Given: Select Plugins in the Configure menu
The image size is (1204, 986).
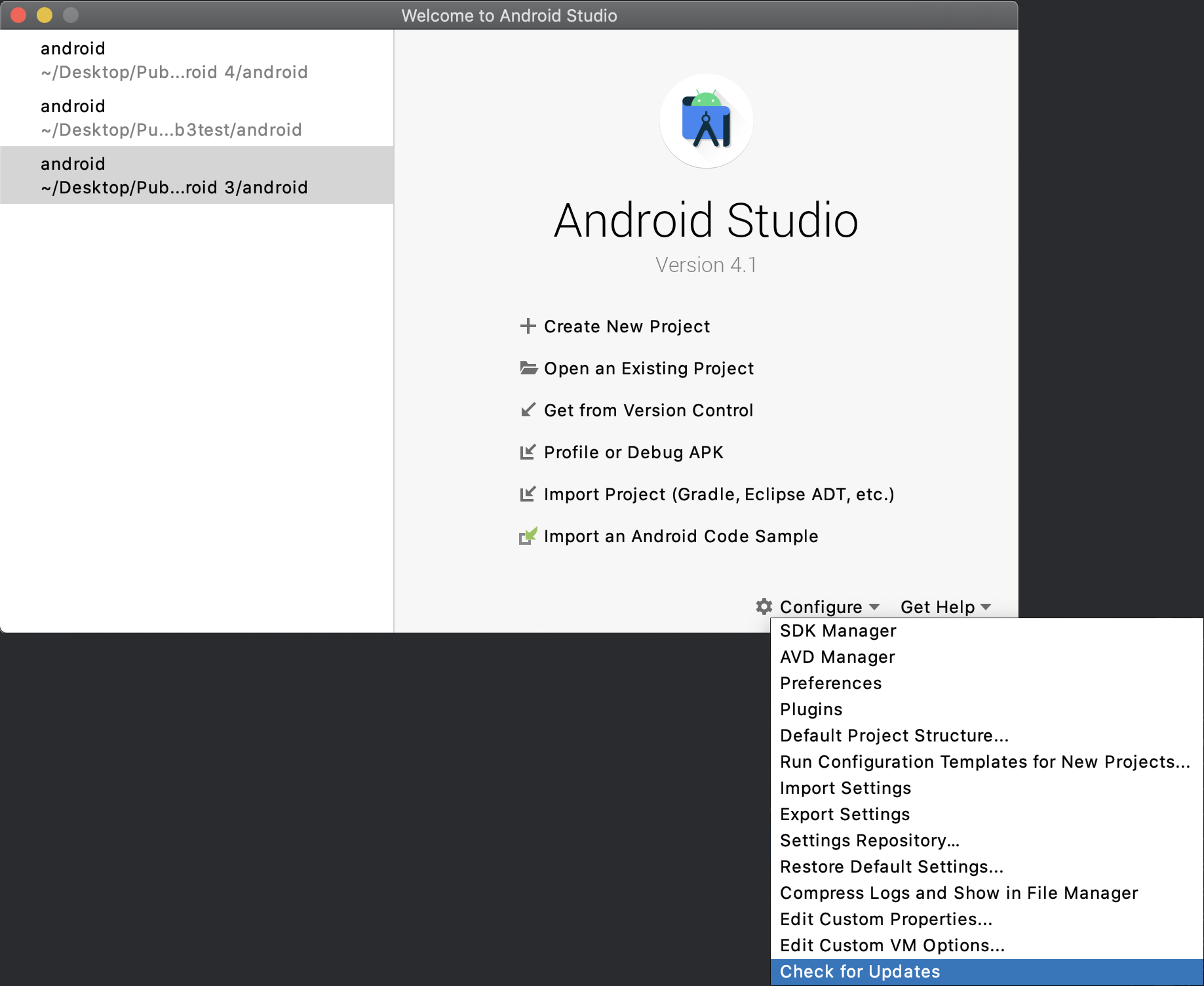Looking at the screenshot, I should click(x=987, y=709).
